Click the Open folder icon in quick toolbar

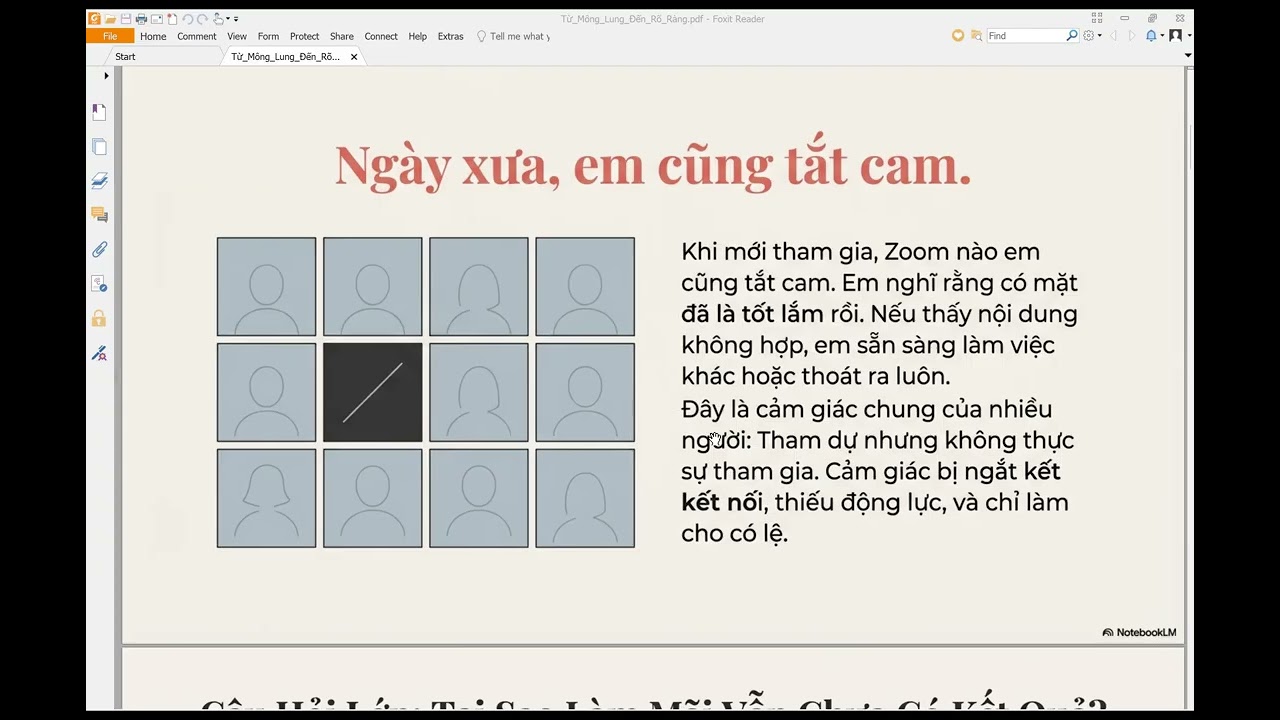coord(110,19)
